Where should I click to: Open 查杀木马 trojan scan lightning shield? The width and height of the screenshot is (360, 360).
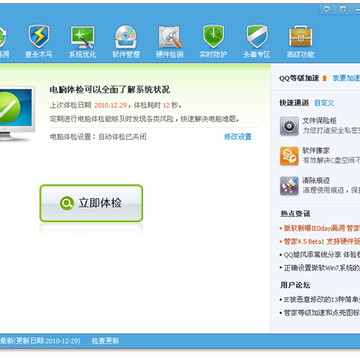pyautogui.click(x=39, y=42)
